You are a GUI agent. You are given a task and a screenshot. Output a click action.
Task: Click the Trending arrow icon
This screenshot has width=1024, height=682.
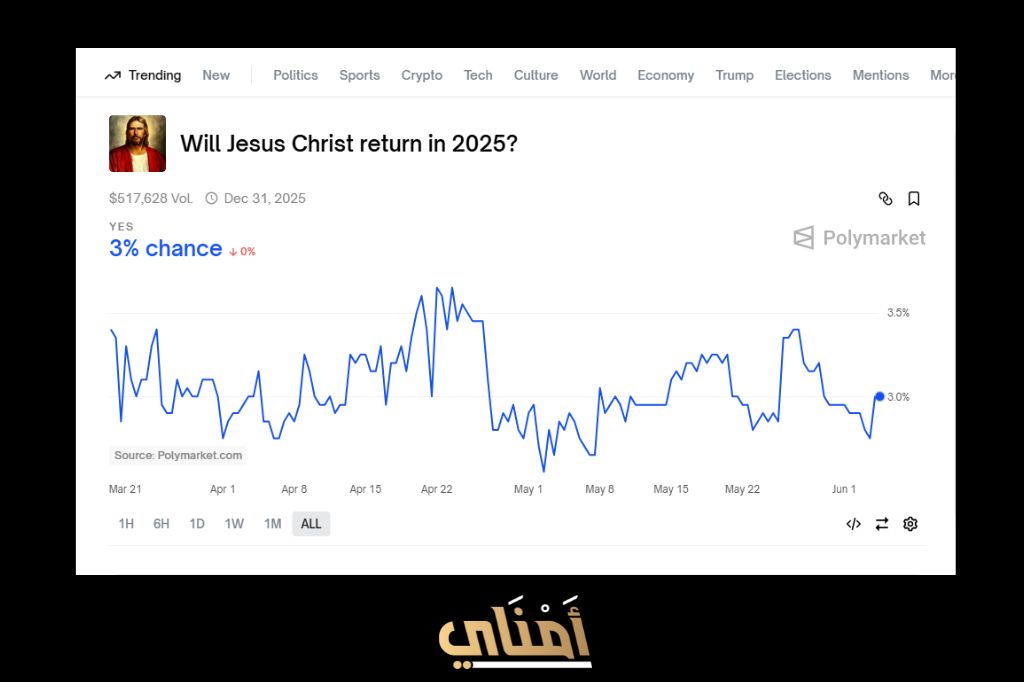(x=113, y=75)
